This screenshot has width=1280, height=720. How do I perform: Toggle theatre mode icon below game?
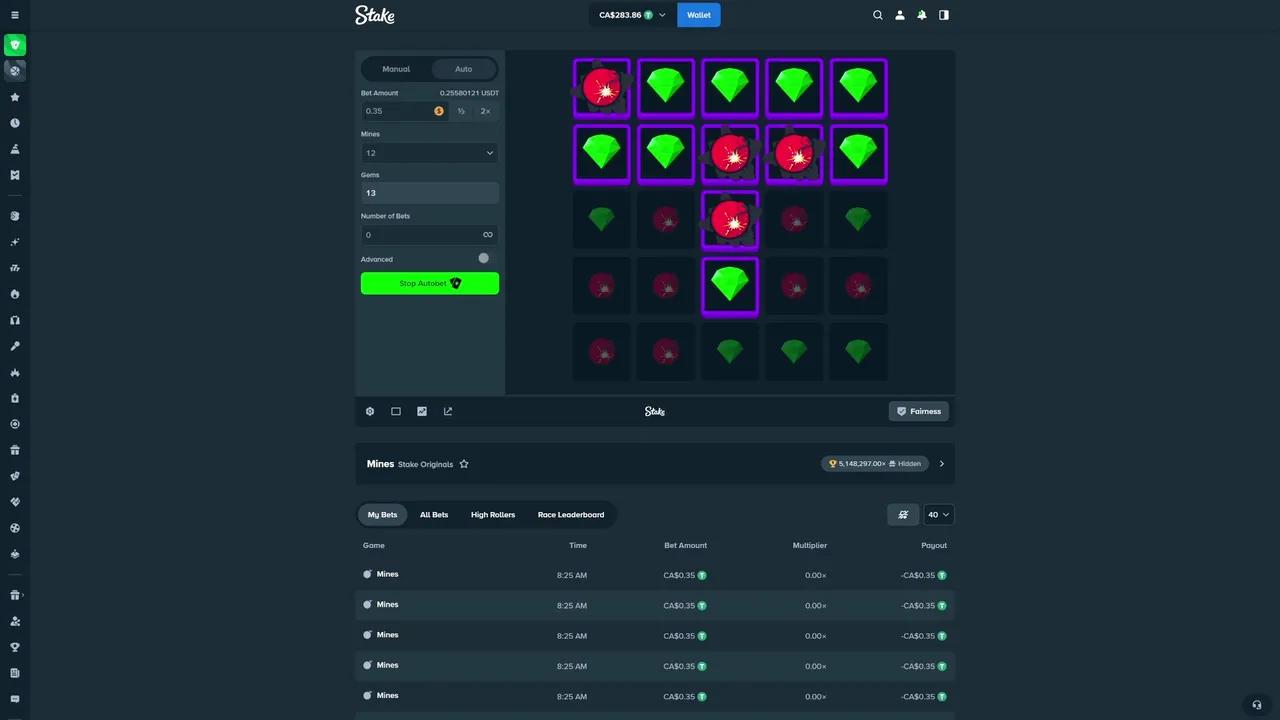(396, 411)
